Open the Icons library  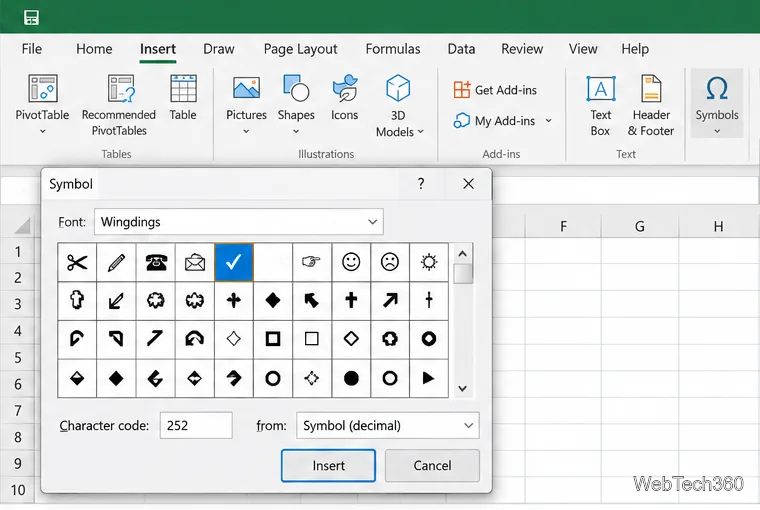tap(345, 97)
